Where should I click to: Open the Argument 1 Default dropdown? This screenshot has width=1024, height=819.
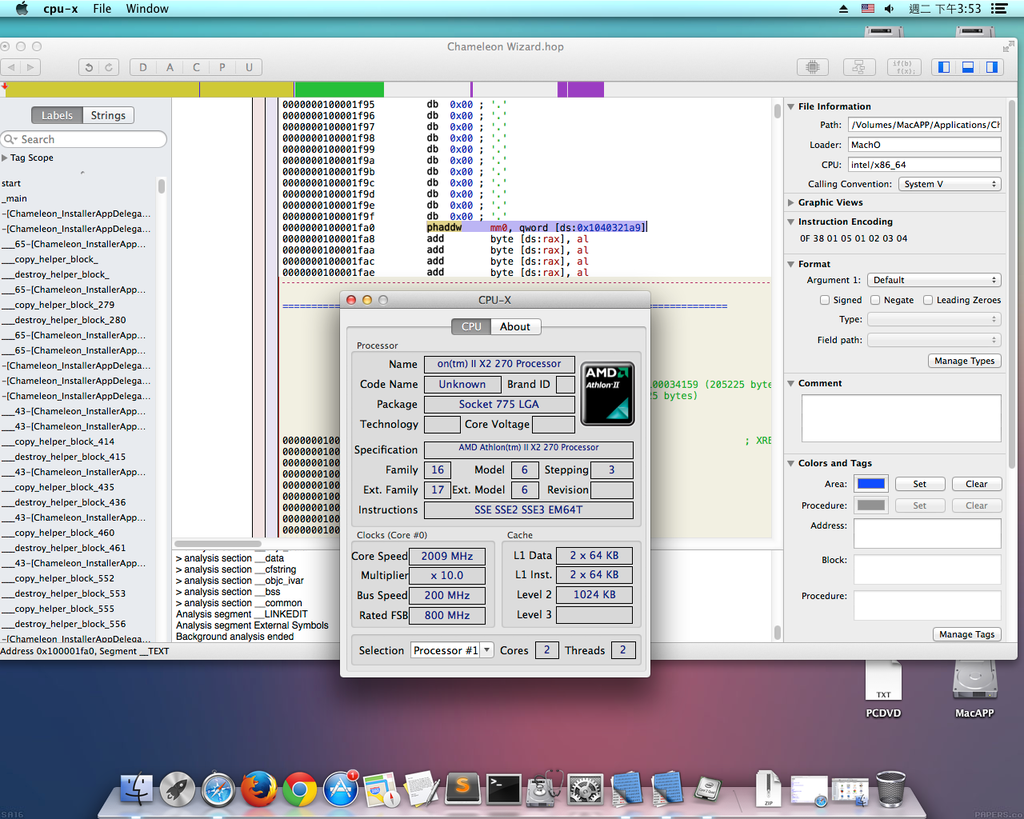point(934,280)
